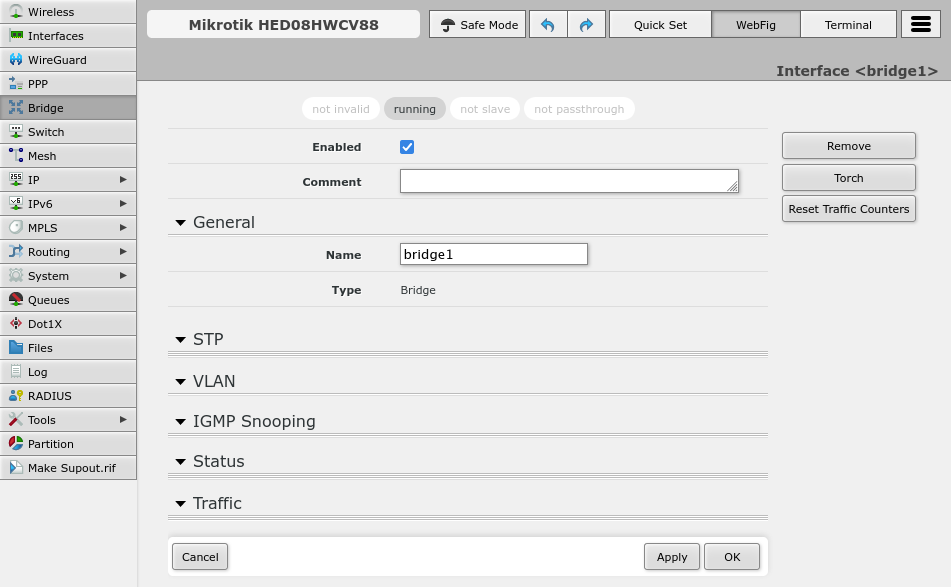Click the WireGuard icon in sidebar
The width and height of the screenshot is (951, 587).
coord(16,60)
